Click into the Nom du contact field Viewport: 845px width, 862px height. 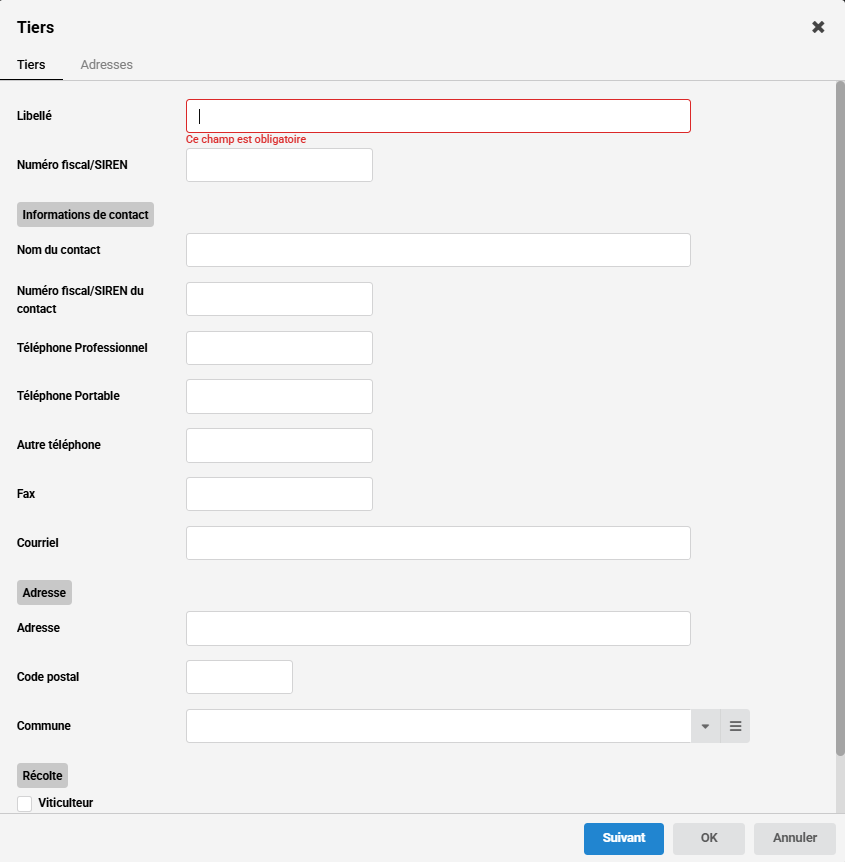438,250
